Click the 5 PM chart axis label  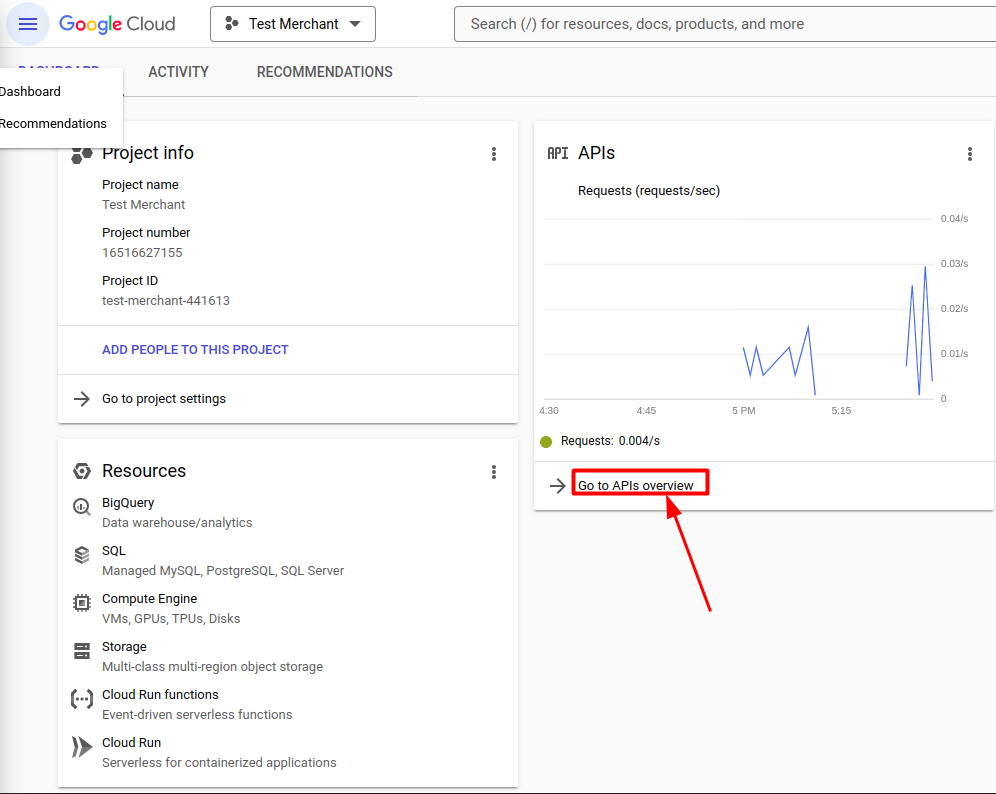[x=744, y=411]
